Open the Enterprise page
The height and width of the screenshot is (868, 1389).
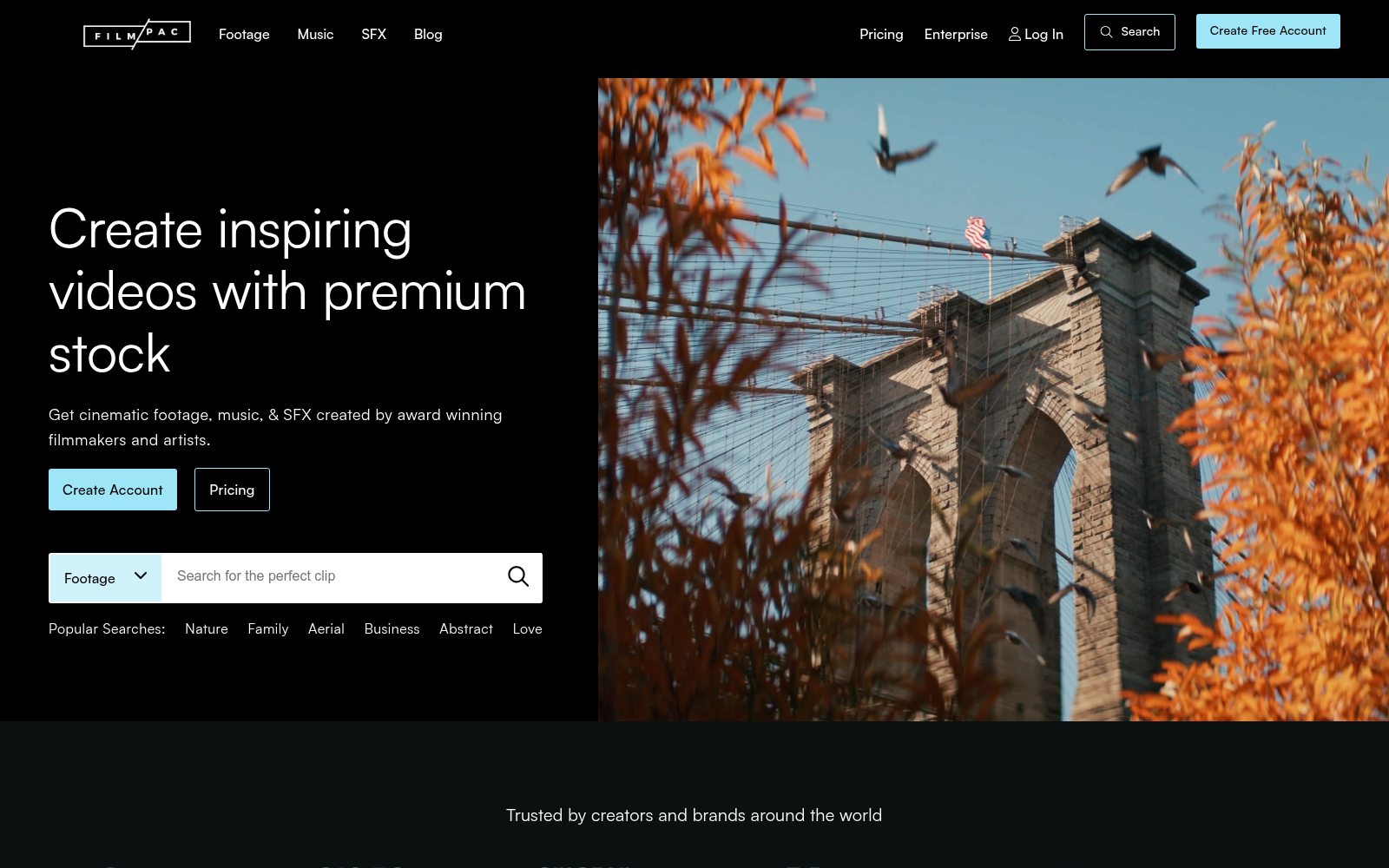pos(956,34)
